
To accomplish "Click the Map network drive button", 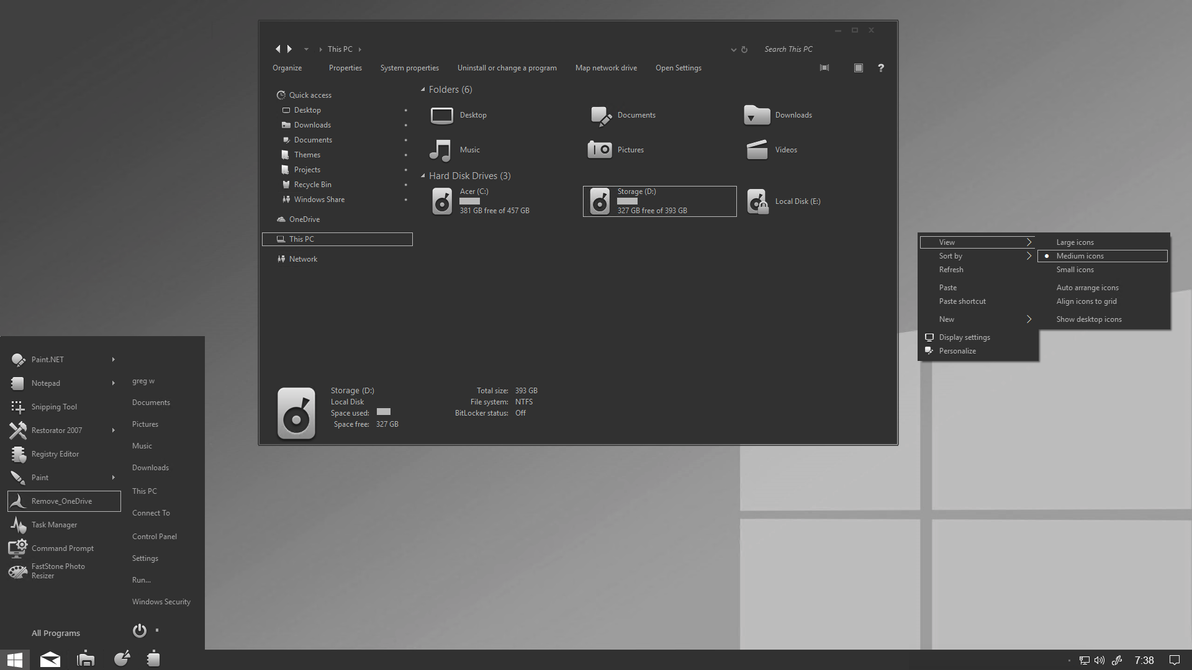I will [x=606, y=68].
